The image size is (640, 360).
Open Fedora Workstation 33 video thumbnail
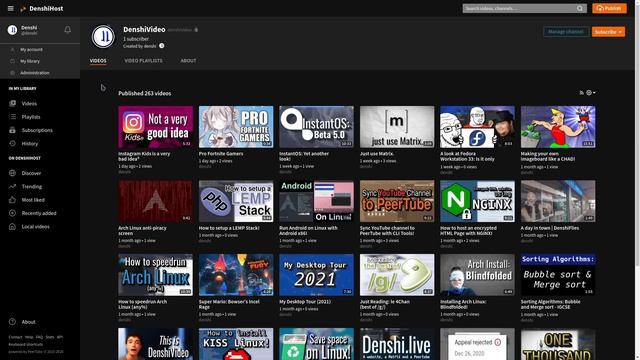(x=478, y=127)
